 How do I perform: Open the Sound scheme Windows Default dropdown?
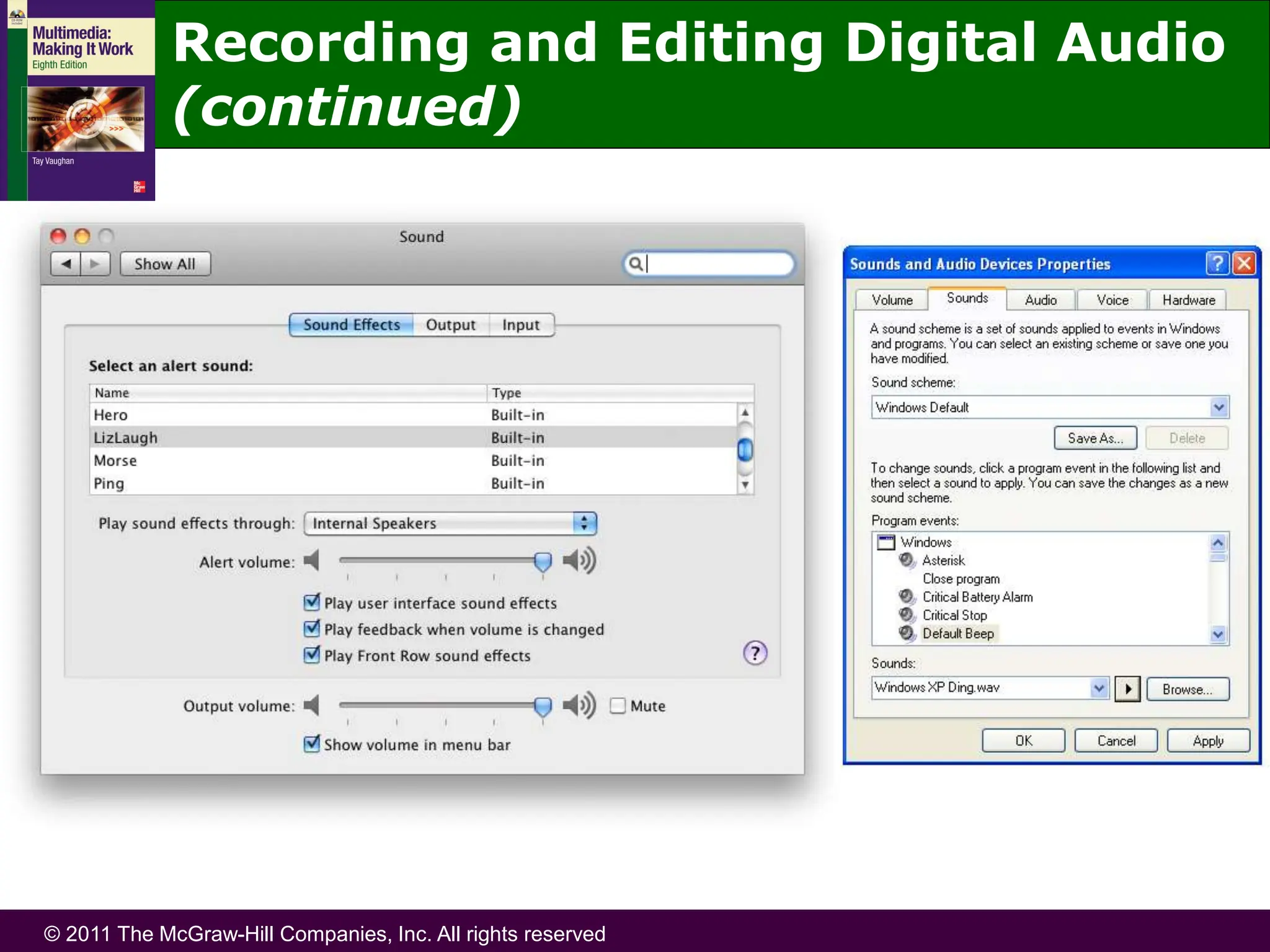(x=1050, y=407)
